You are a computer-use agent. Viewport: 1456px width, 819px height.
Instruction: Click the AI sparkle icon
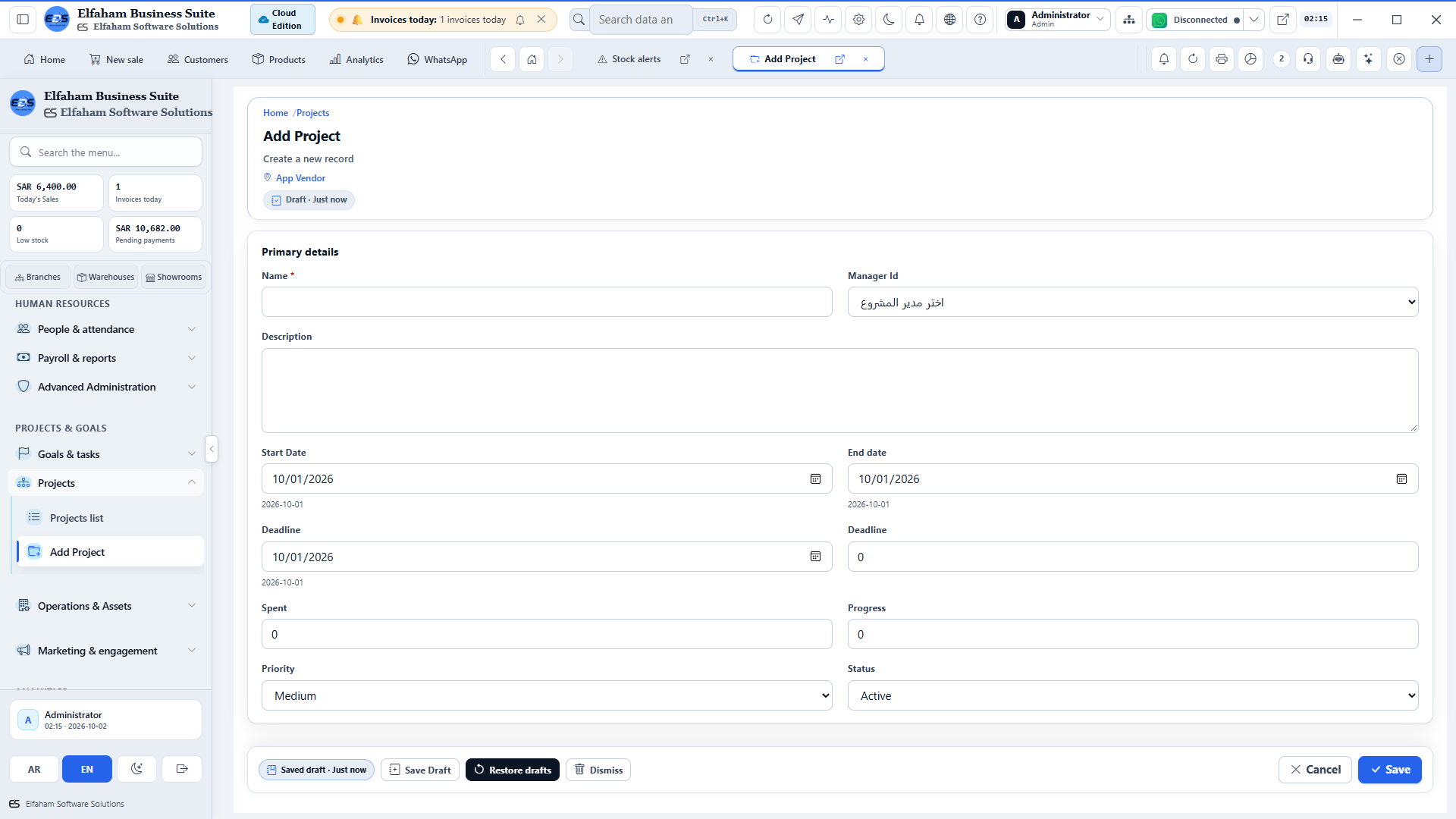click(1368, 59)
